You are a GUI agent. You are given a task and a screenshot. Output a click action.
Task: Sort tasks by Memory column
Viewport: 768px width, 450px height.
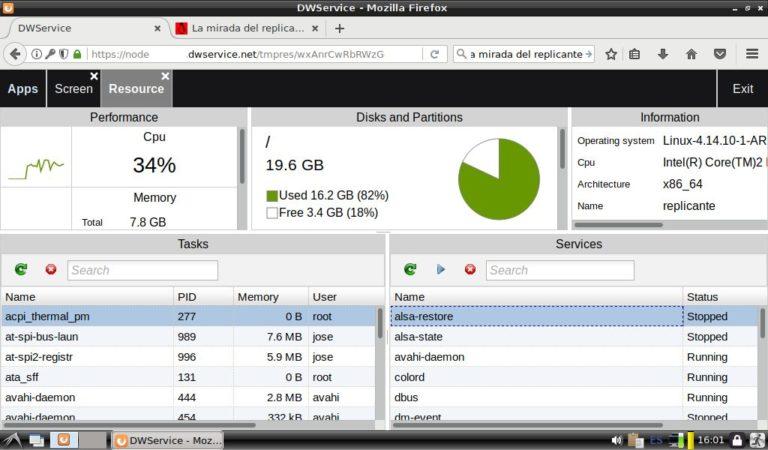(x=257, y=297)
